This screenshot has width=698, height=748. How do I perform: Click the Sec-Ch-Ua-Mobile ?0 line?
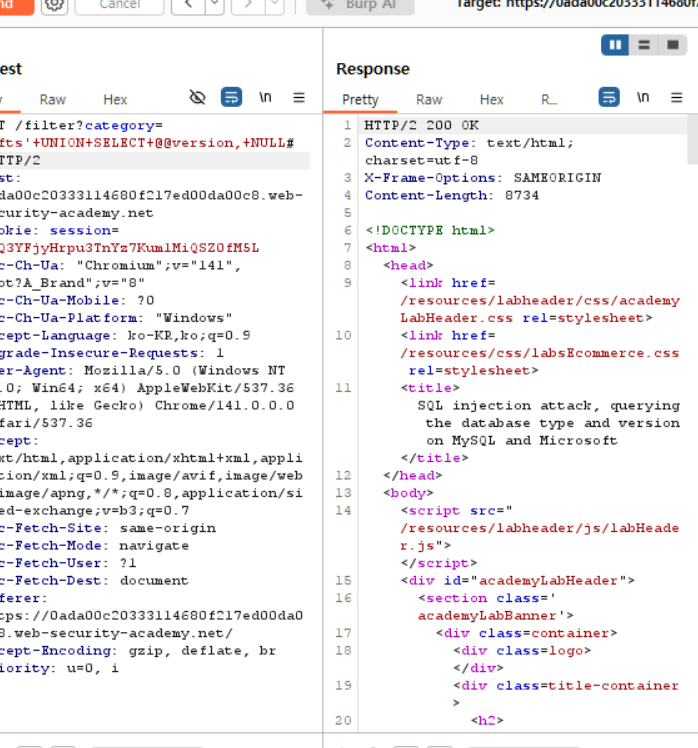(x=77, y=301)
